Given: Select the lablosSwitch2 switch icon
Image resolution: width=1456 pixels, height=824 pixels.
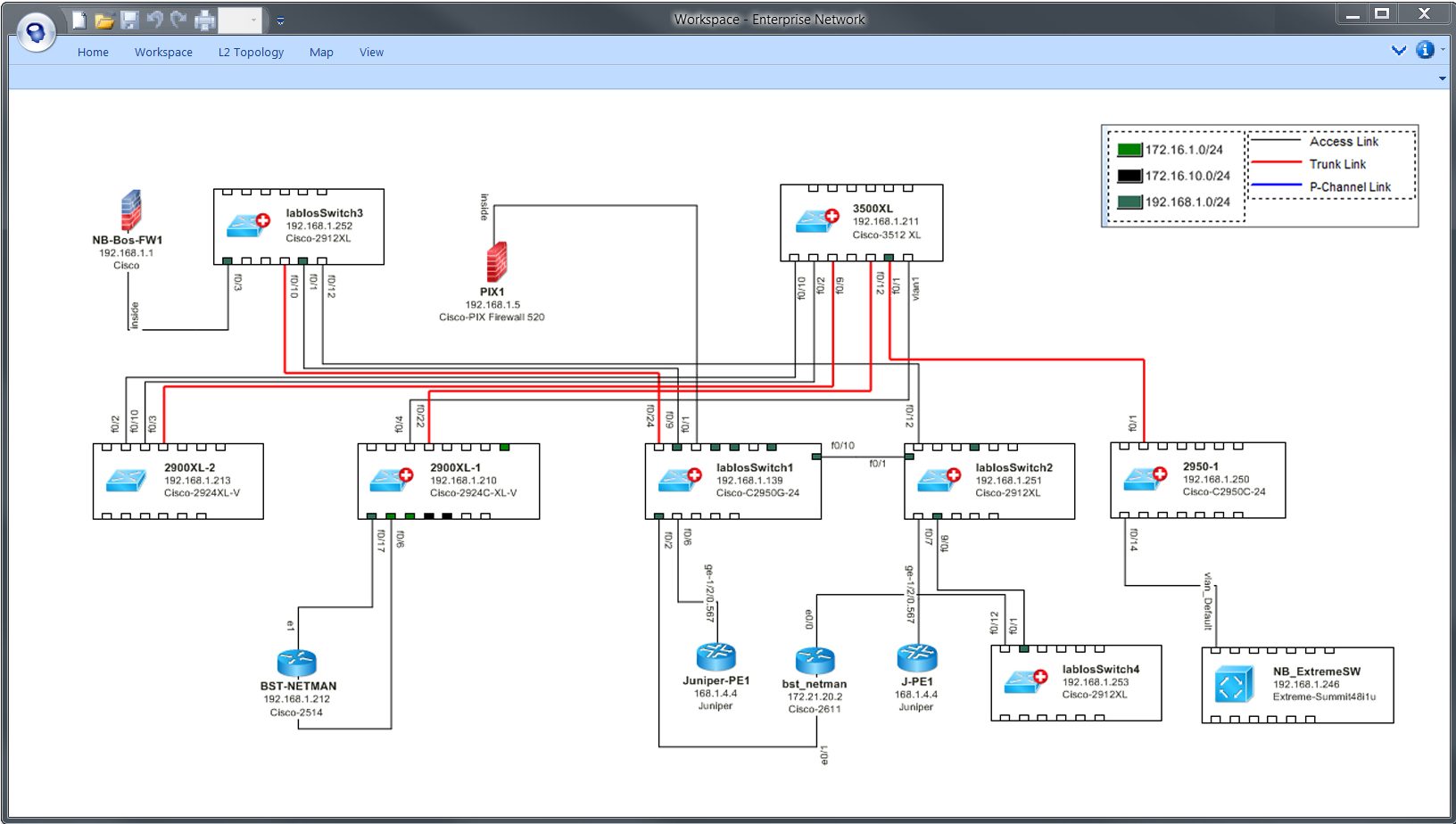Looking at the screenshot, I should click(939, 480).
